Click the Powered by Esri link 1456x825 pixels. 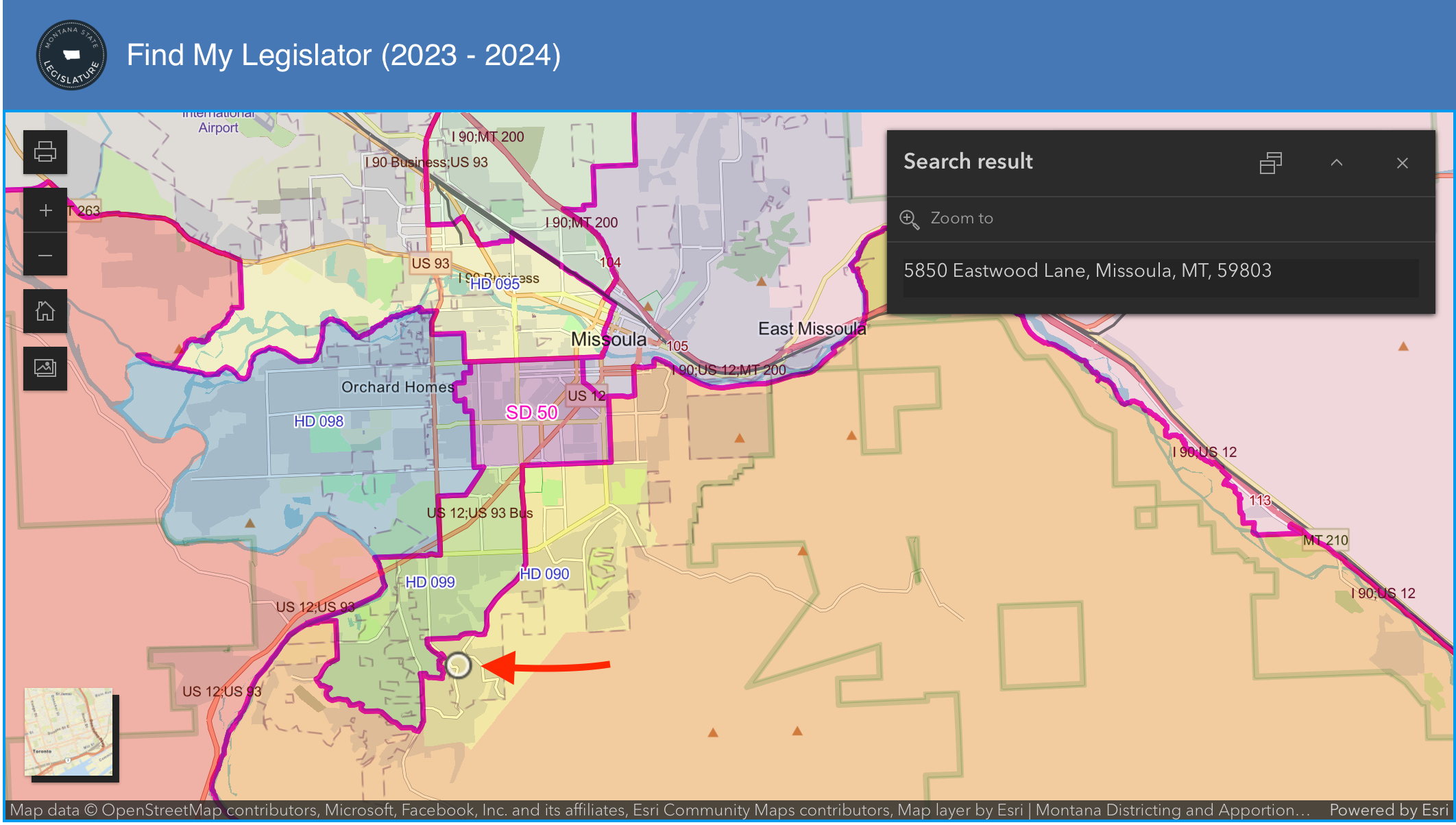tap(1388, 810)
